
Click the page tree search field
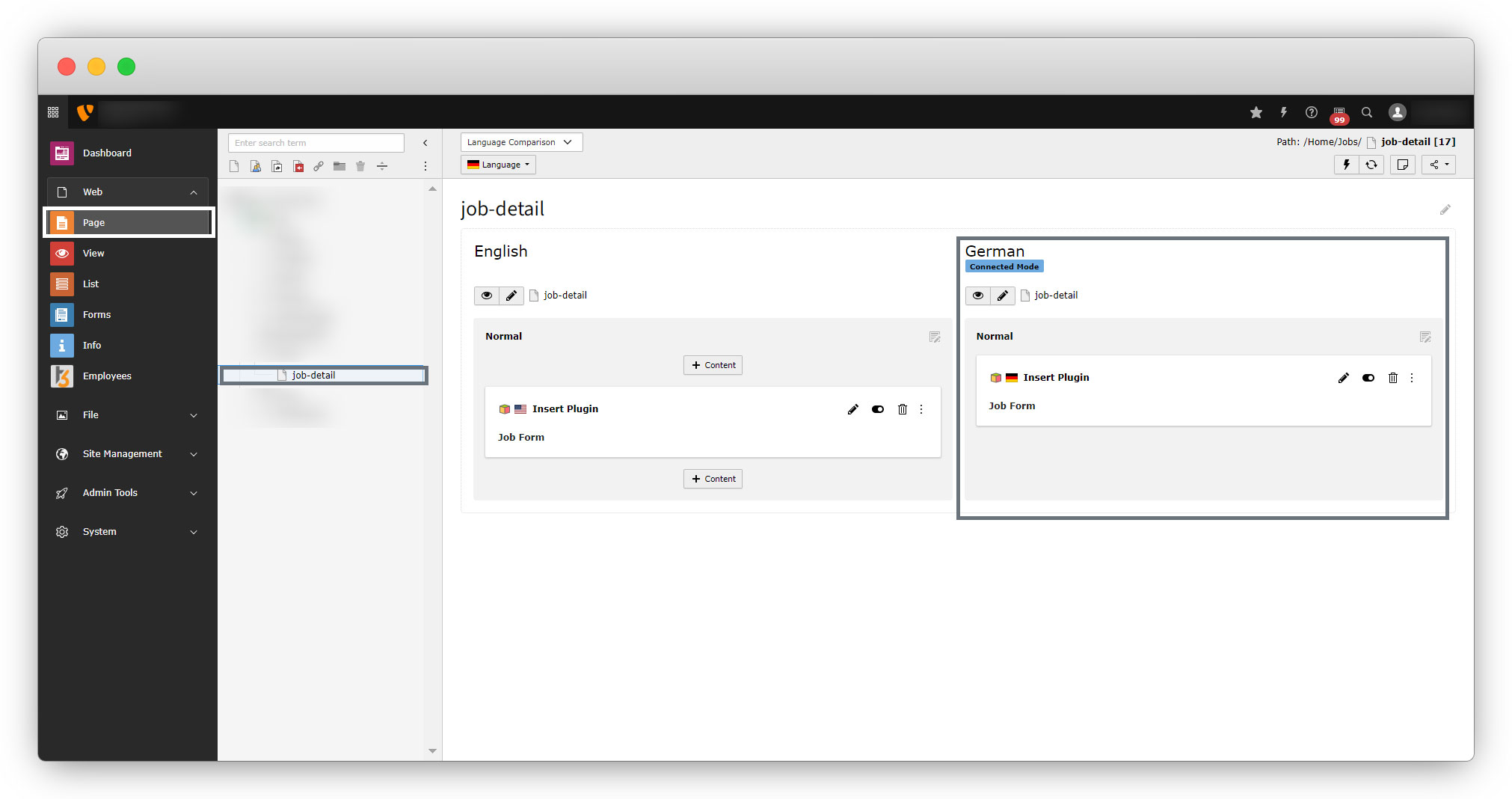pyautogui.click(x=316, y=143)
